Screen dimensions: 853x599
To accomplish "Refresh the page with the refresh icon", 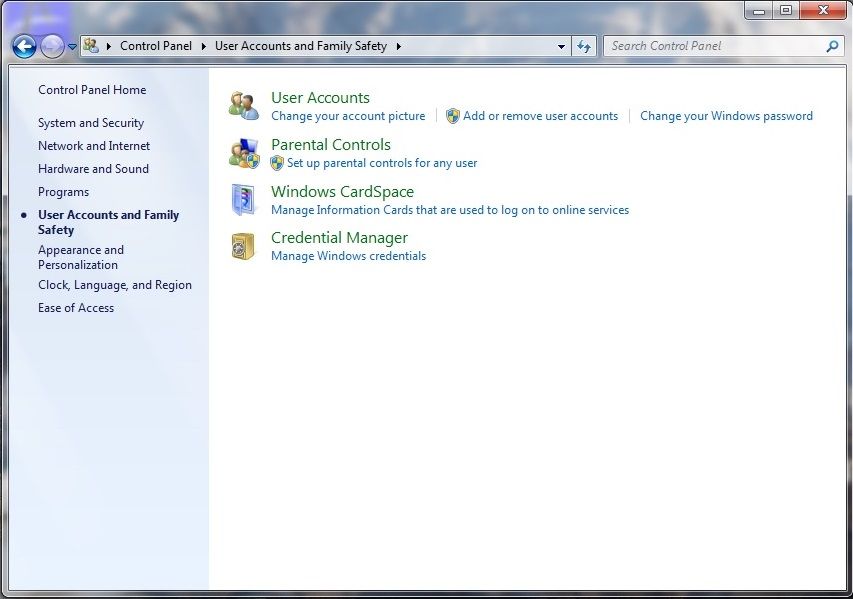I will click(x=583, y=46).
